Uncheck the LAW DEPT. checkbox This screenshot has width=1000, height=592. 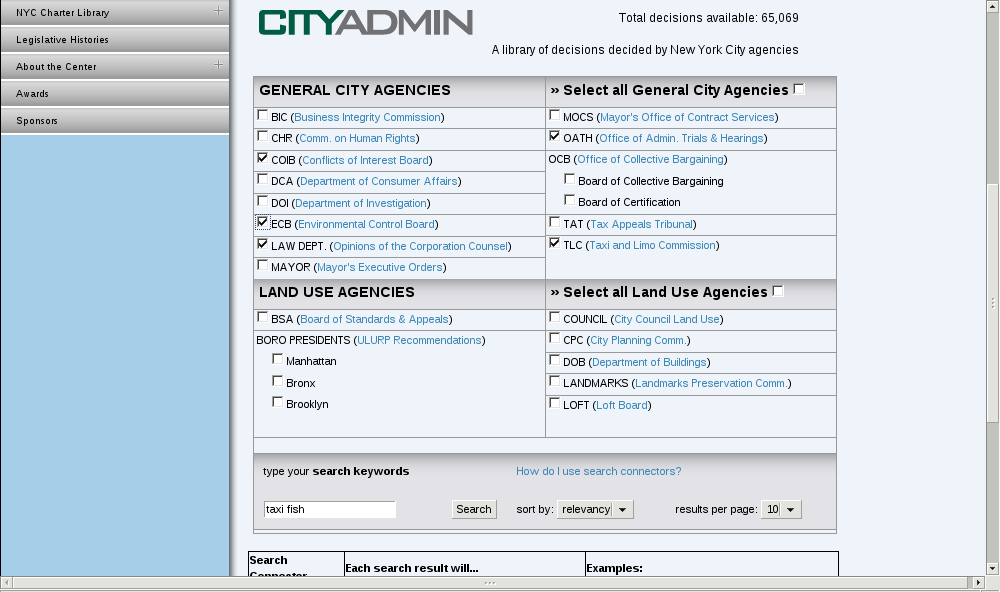pyautogui.click(x=262, y=244)
